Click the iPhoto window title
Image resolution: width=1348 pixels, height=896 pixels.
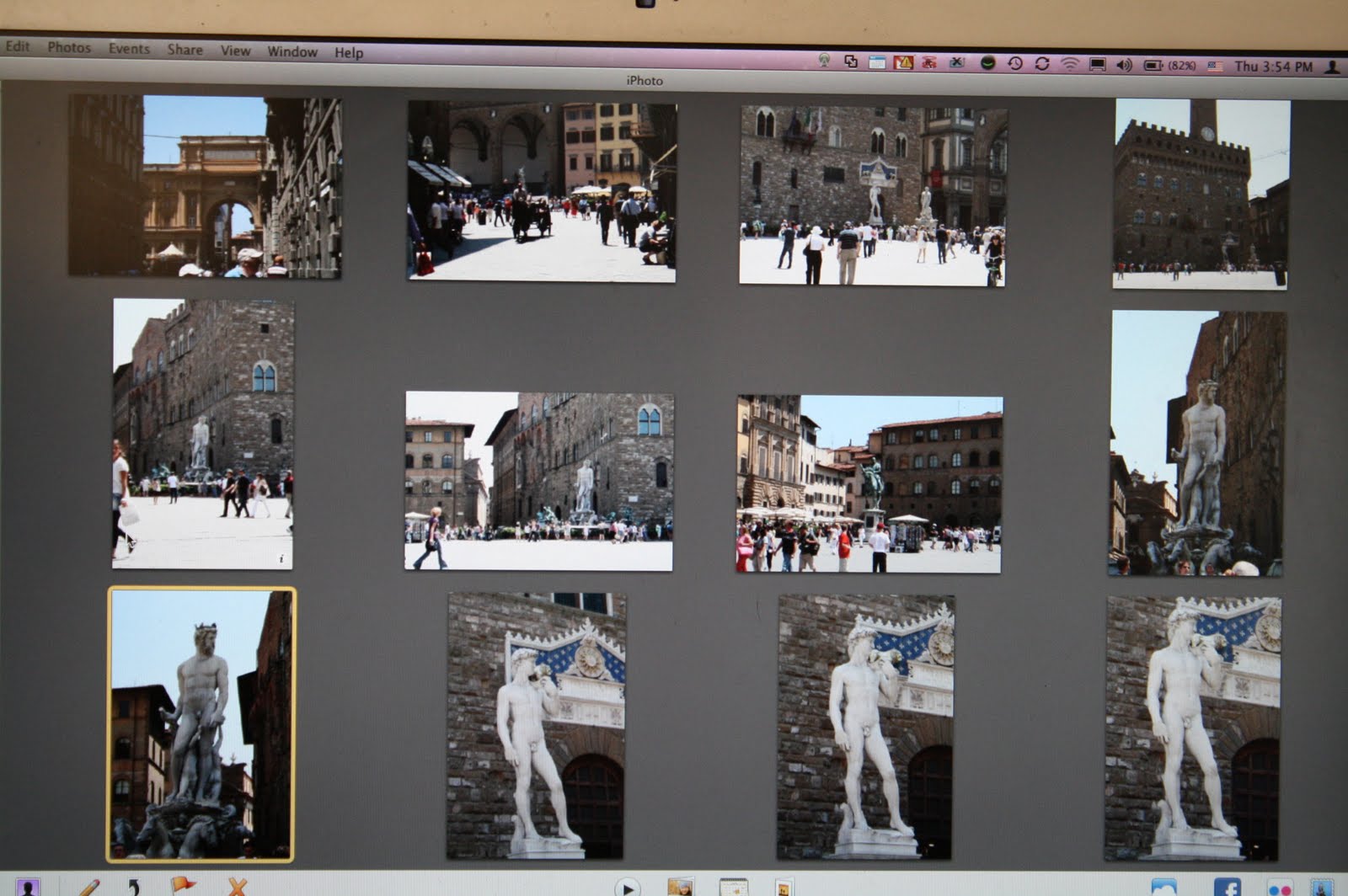tap(645, 81)
